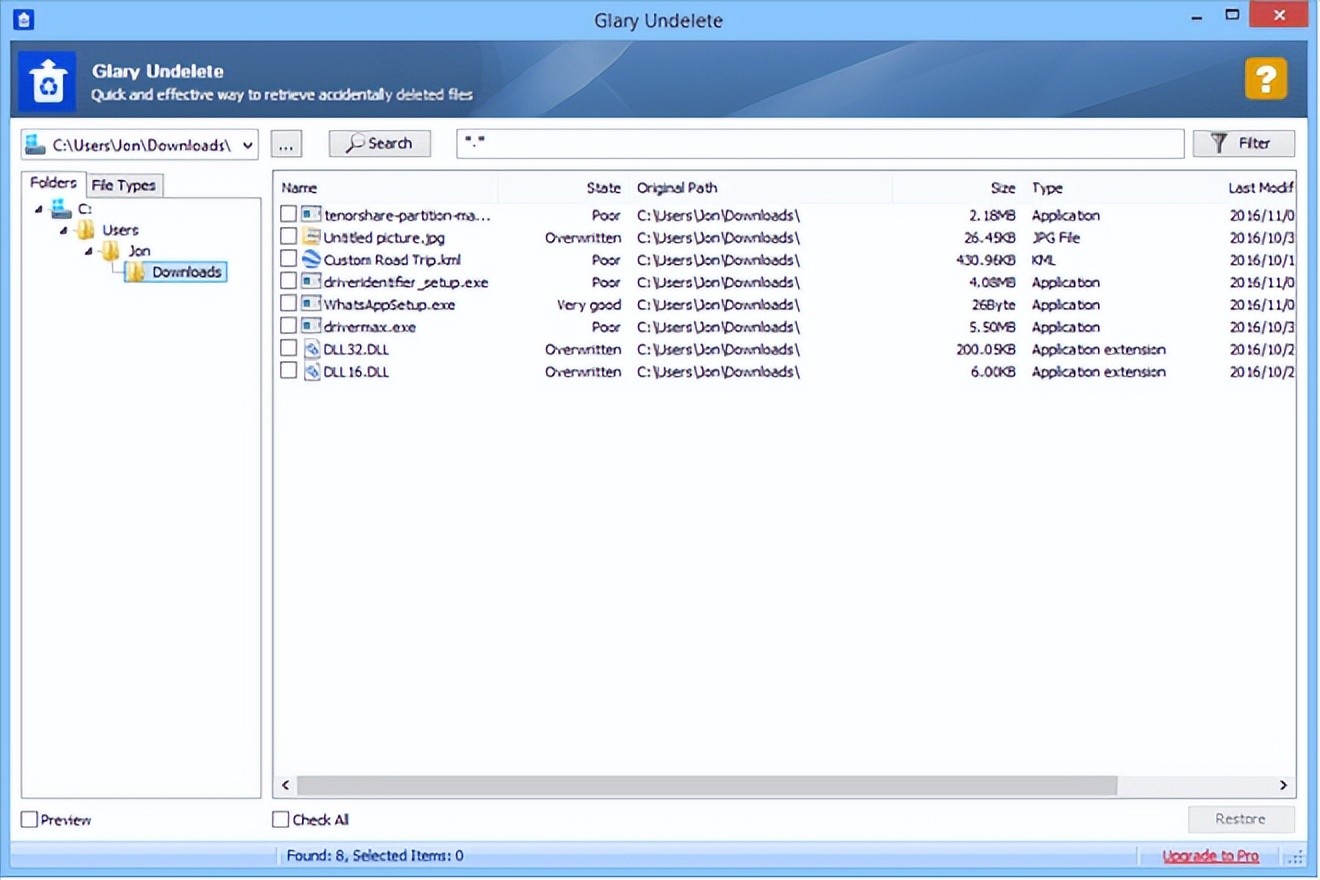
Task: Click the Custom Road Trip.kml file icon
Action: tap(311, 260)
